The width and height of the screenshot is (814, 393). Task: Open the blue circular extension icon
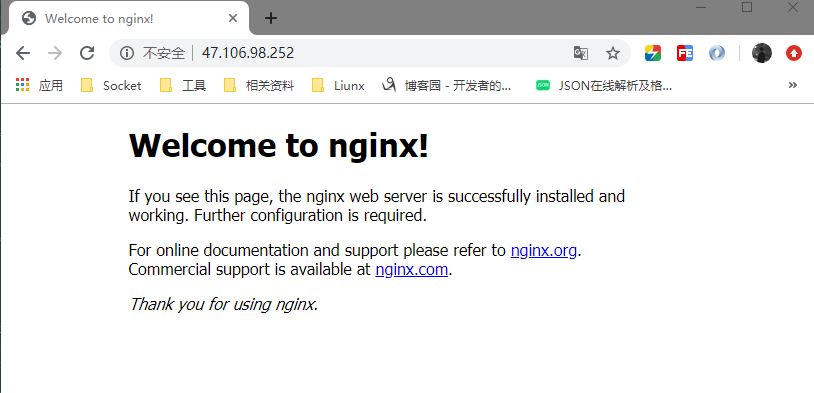[717, 53]
